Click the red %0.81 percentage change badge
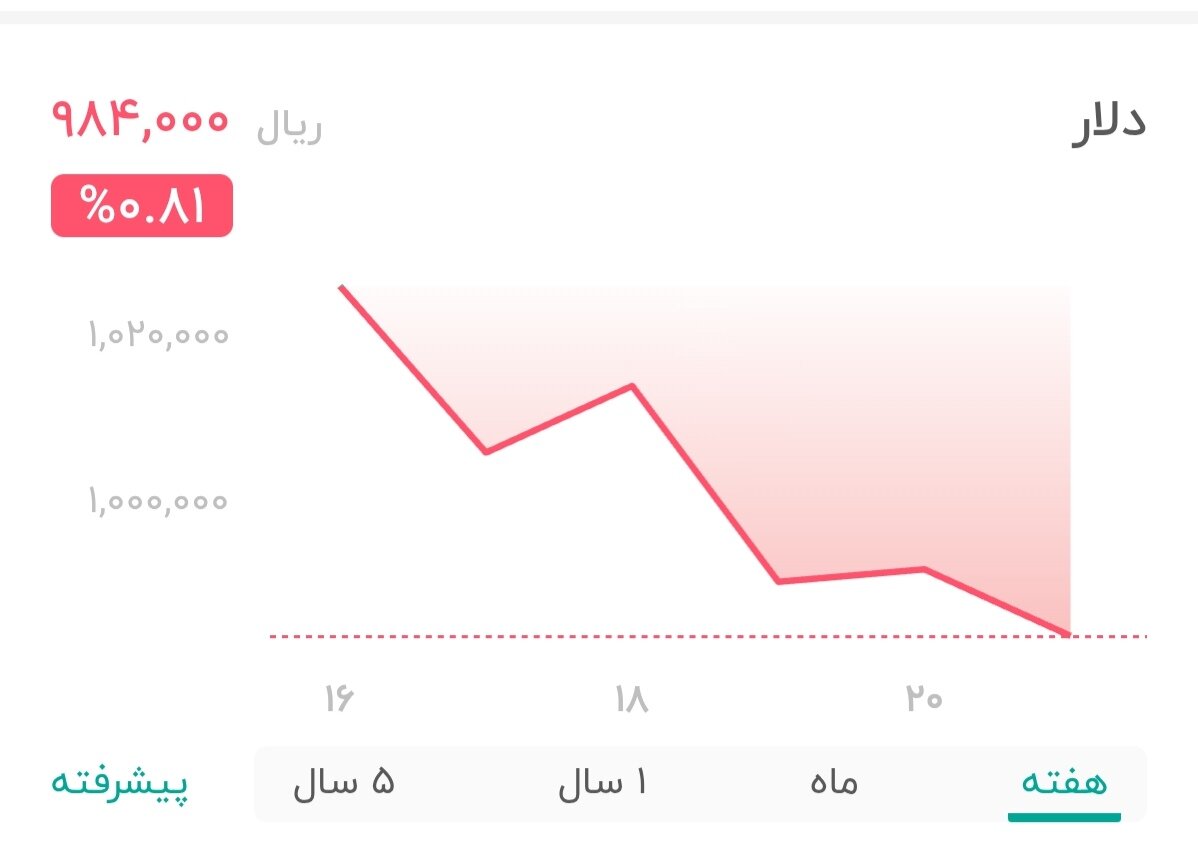 (x=140, y=207)
